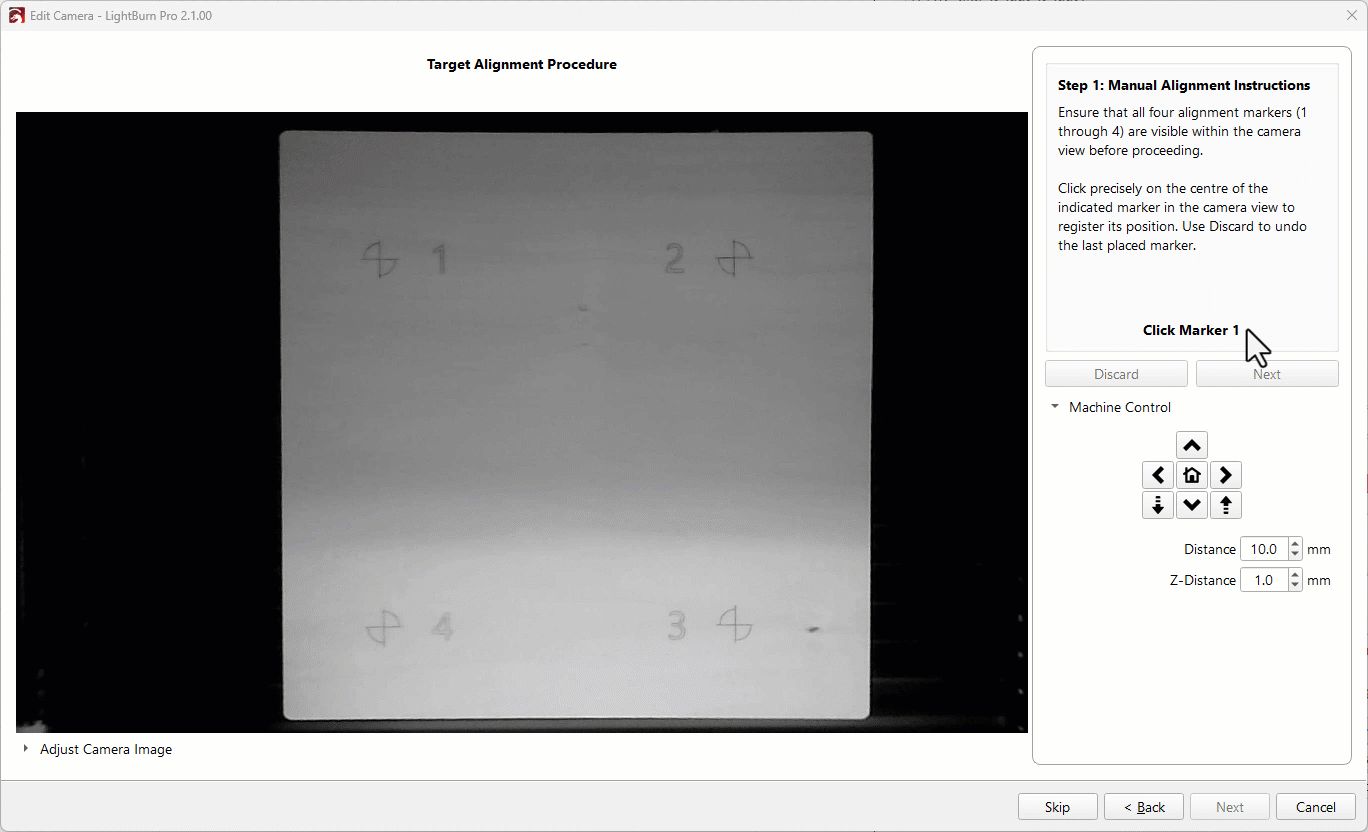Cancel the camera alignment wizard
Screen dimensions: 1368x832
tap(1316, 807)
